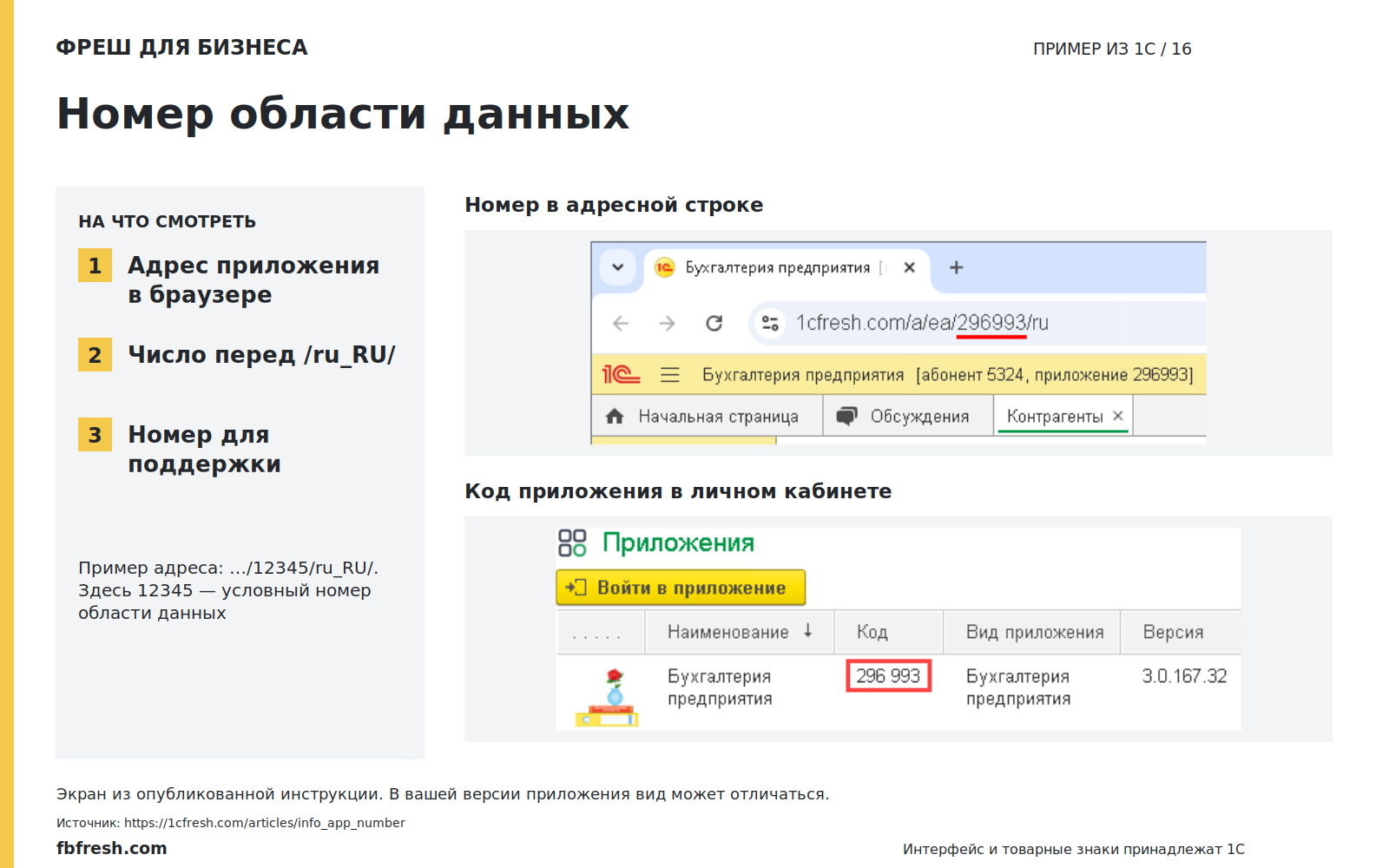Open the site info icon in the address bar
The image size is (1389, 868).
click(770, 324)
